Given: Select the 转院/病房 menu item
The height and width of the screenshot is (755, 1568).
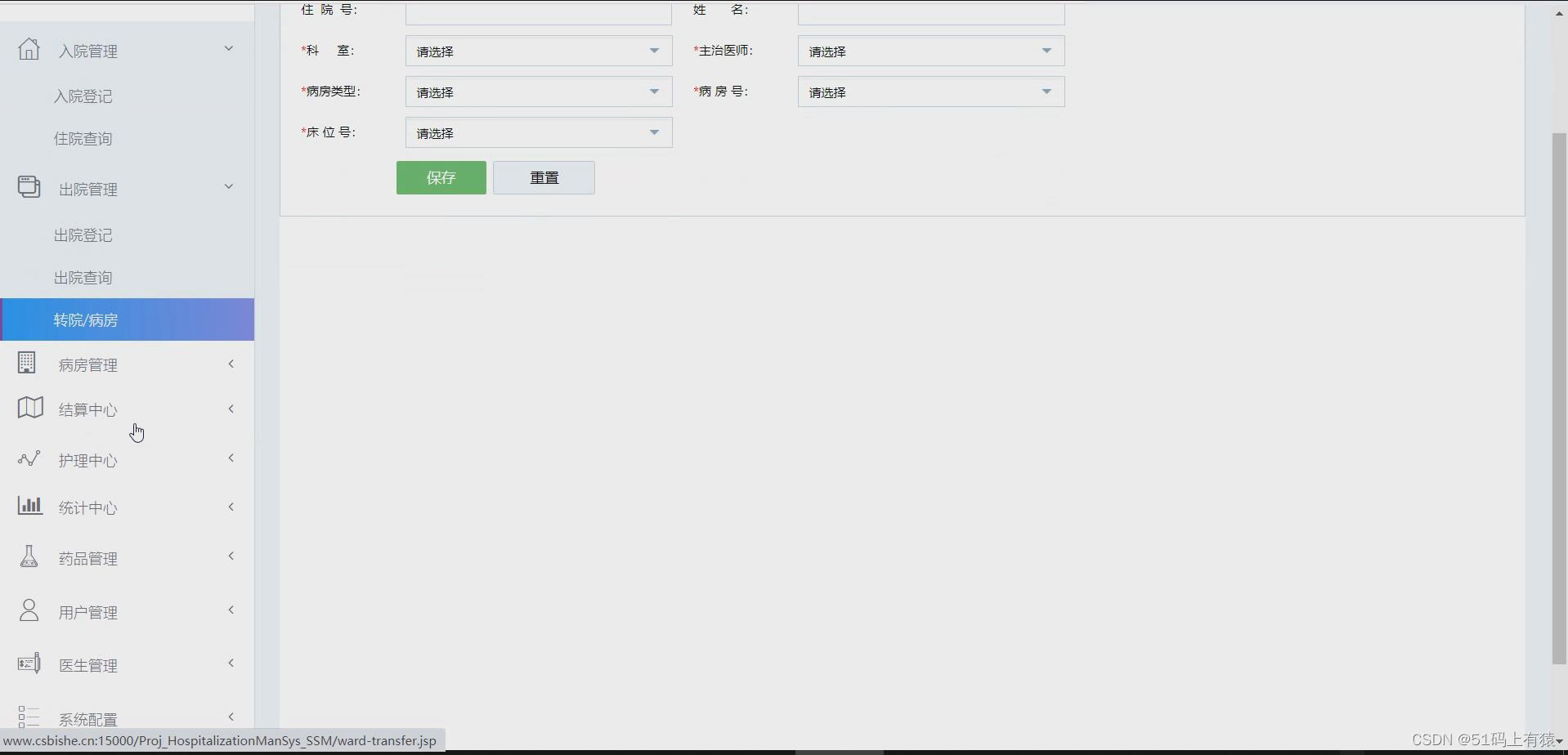Looking at the screenshot, I should (x=128, y=319).
